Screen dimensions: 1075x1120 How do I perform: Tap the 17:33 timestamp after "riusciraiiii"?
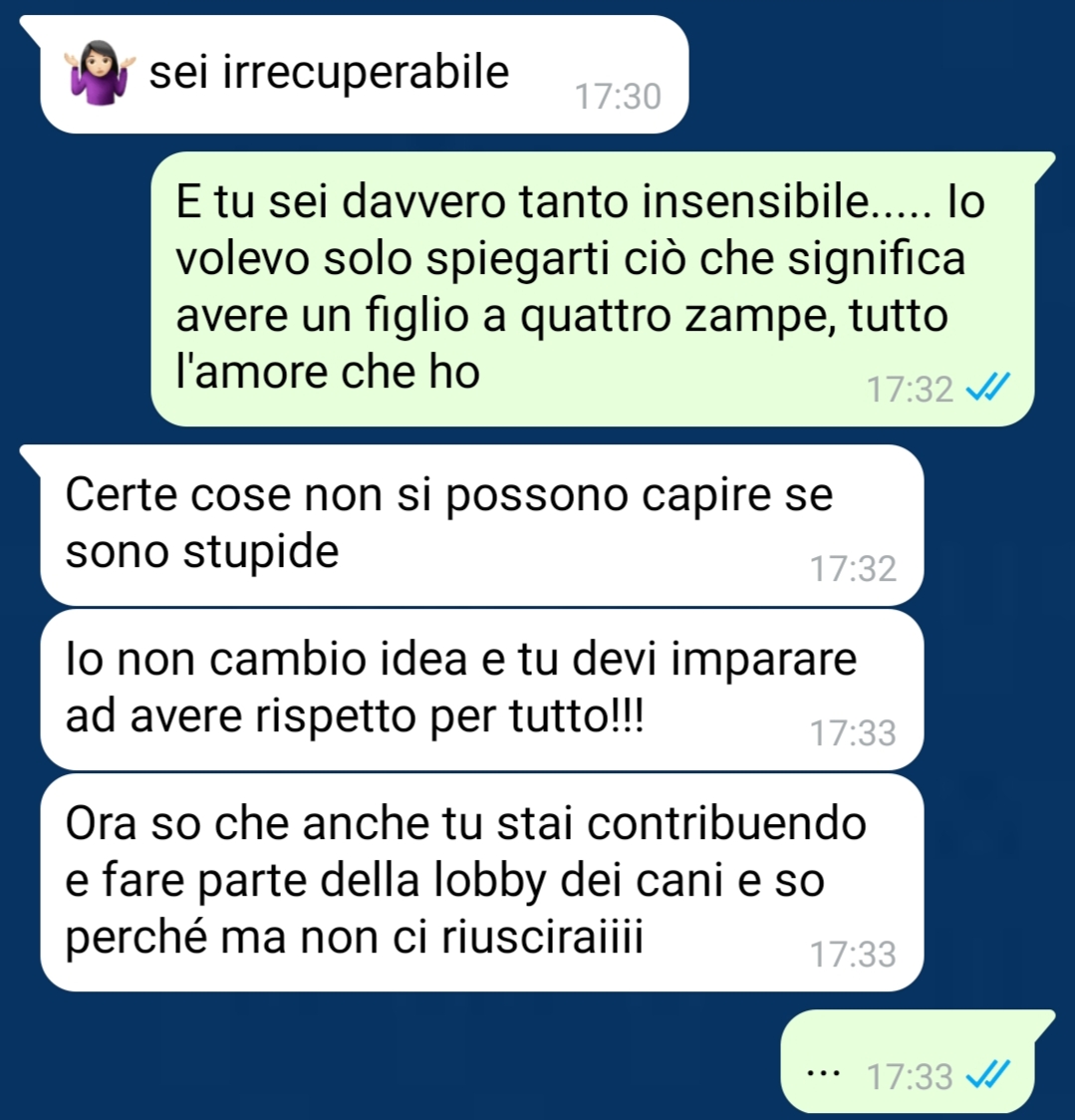[x=853, y=954]
